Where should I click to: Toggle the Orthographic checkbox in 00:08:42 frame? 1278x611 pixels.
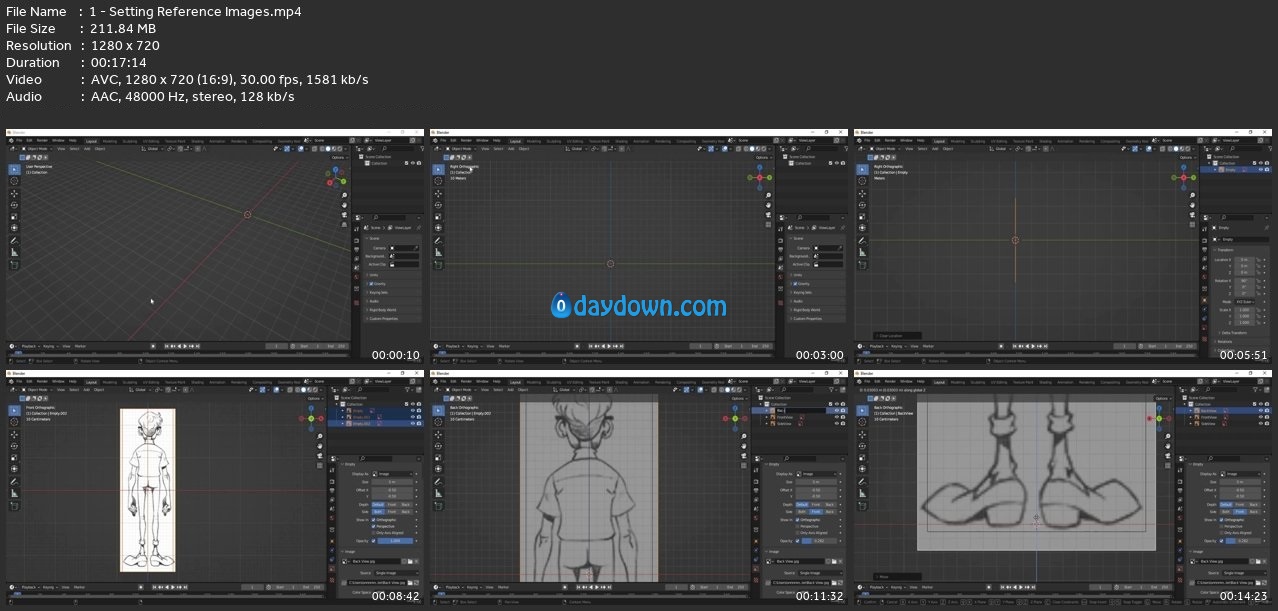373,520
